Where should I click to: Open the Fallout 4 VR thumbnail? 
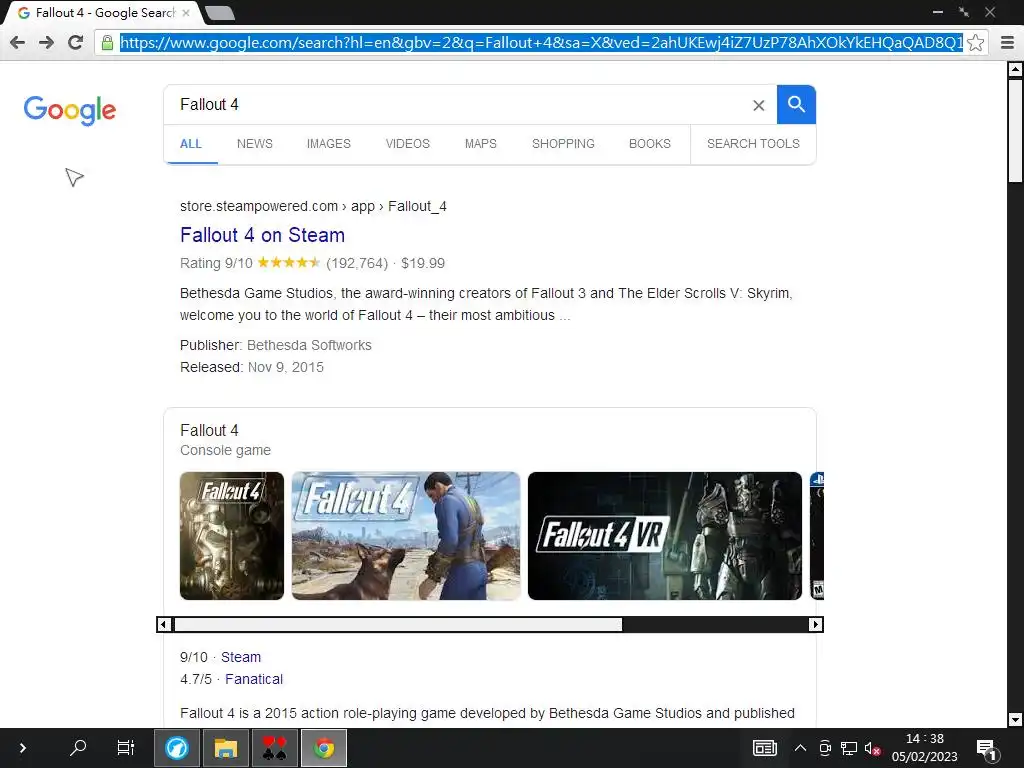pos(665,536)
